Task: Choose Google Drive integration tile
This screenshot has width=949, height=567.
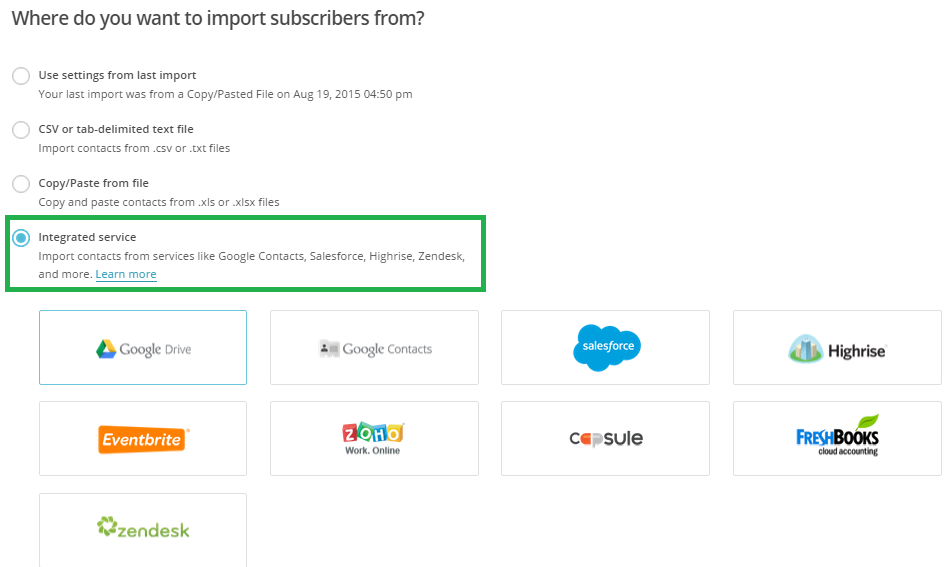Action: coord(143,347)
